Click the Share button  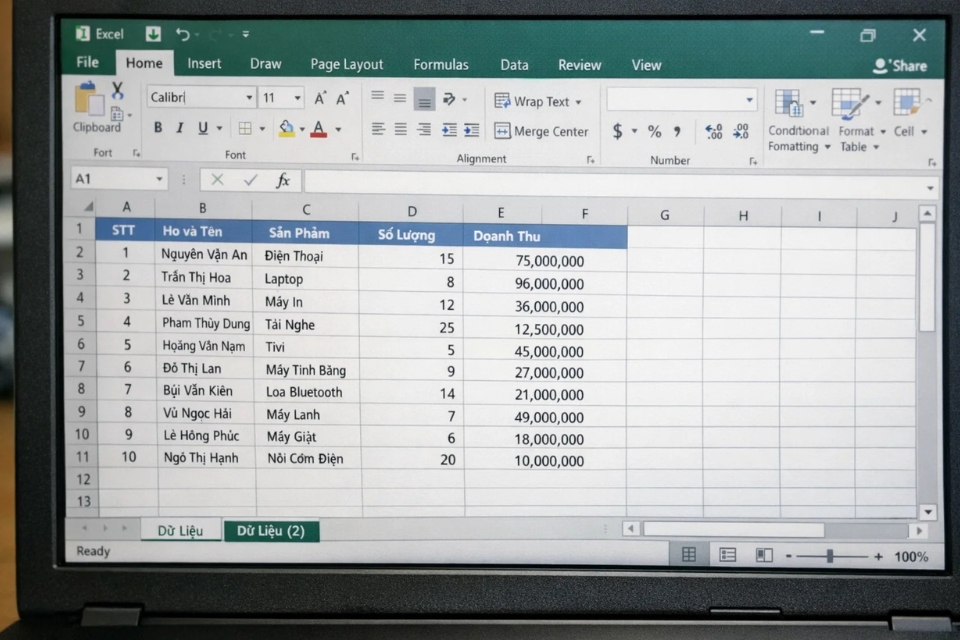point(899,64)
